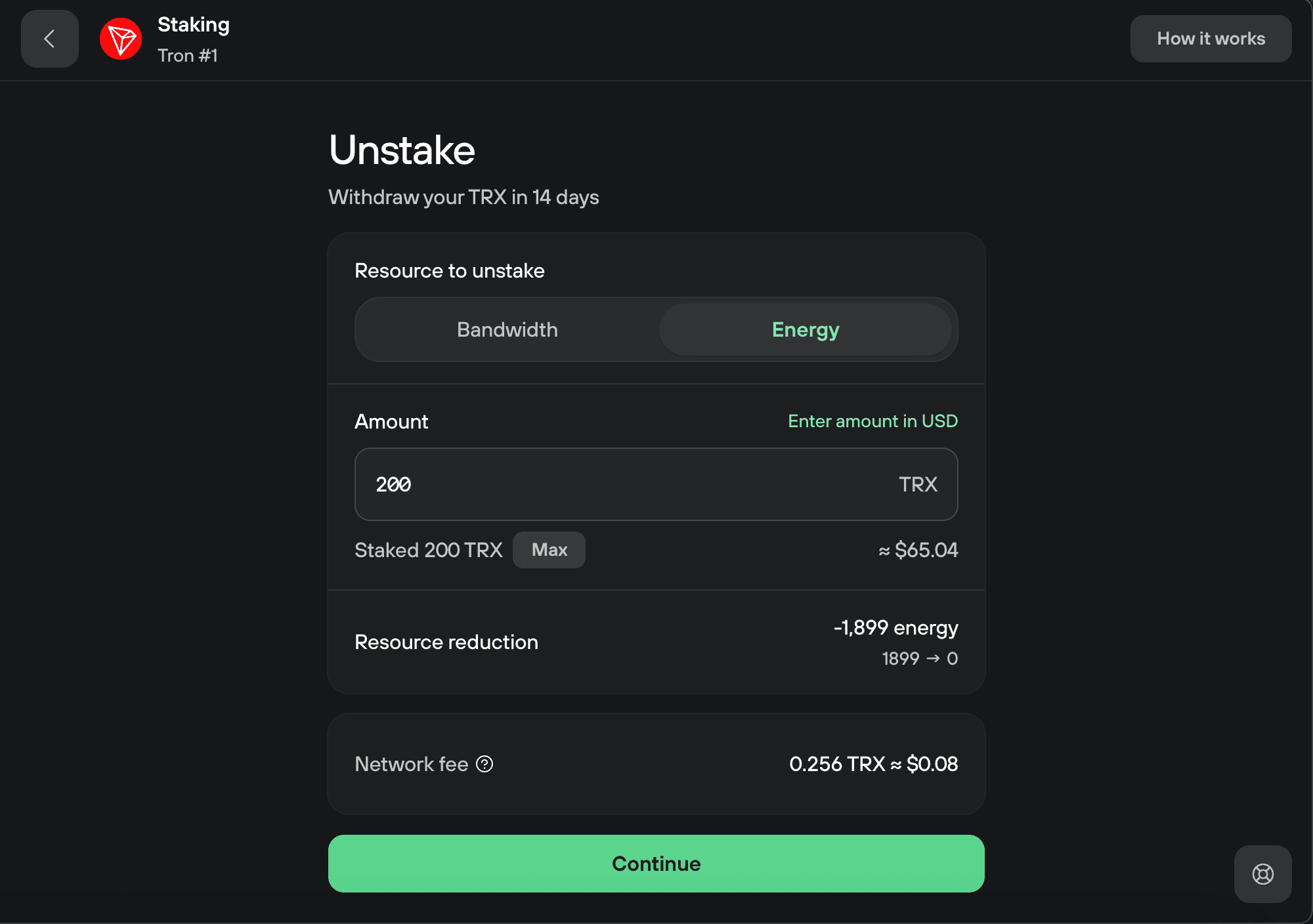
Task: Click the Unstake heading
Action: [402, 150]
